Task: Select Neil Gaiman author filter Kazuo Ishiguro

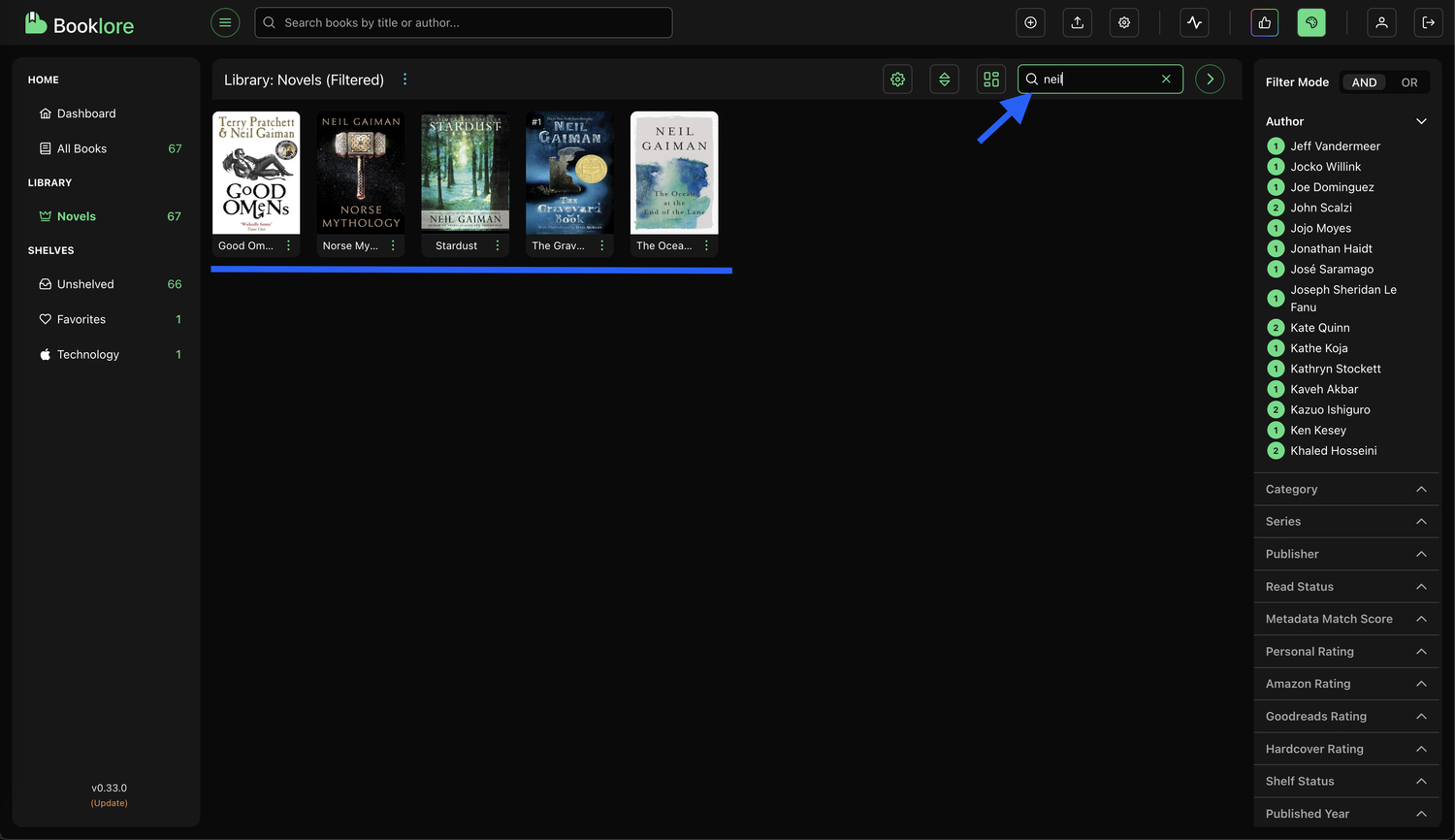Action: click(x=1330, y=409)
